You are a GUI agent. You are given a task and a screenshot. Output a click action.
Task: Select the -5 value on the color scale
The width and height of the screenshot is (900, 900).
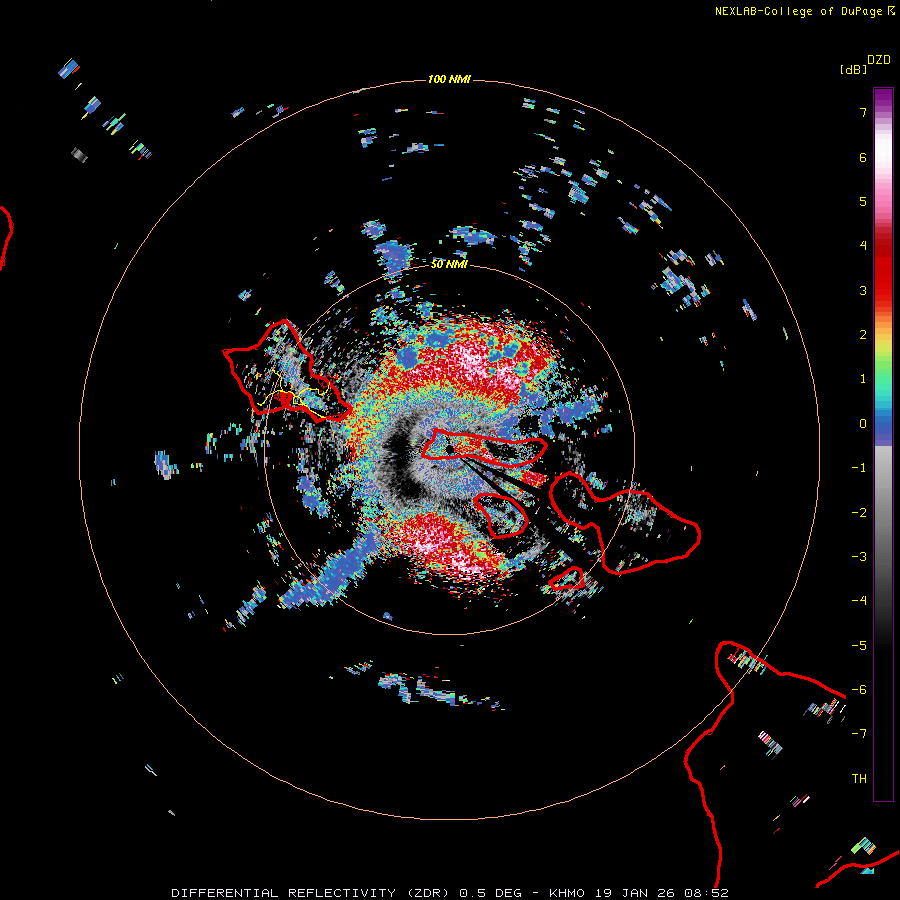(859, 646)
